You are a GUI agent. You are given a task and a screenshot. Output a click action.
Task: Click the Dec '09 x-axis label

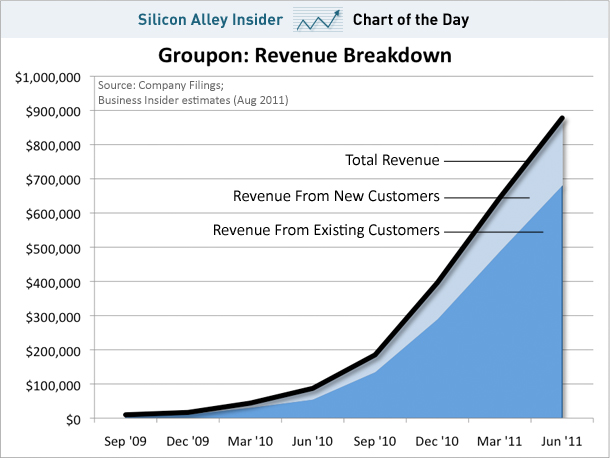pyautogui.click(x=188, y=441)
